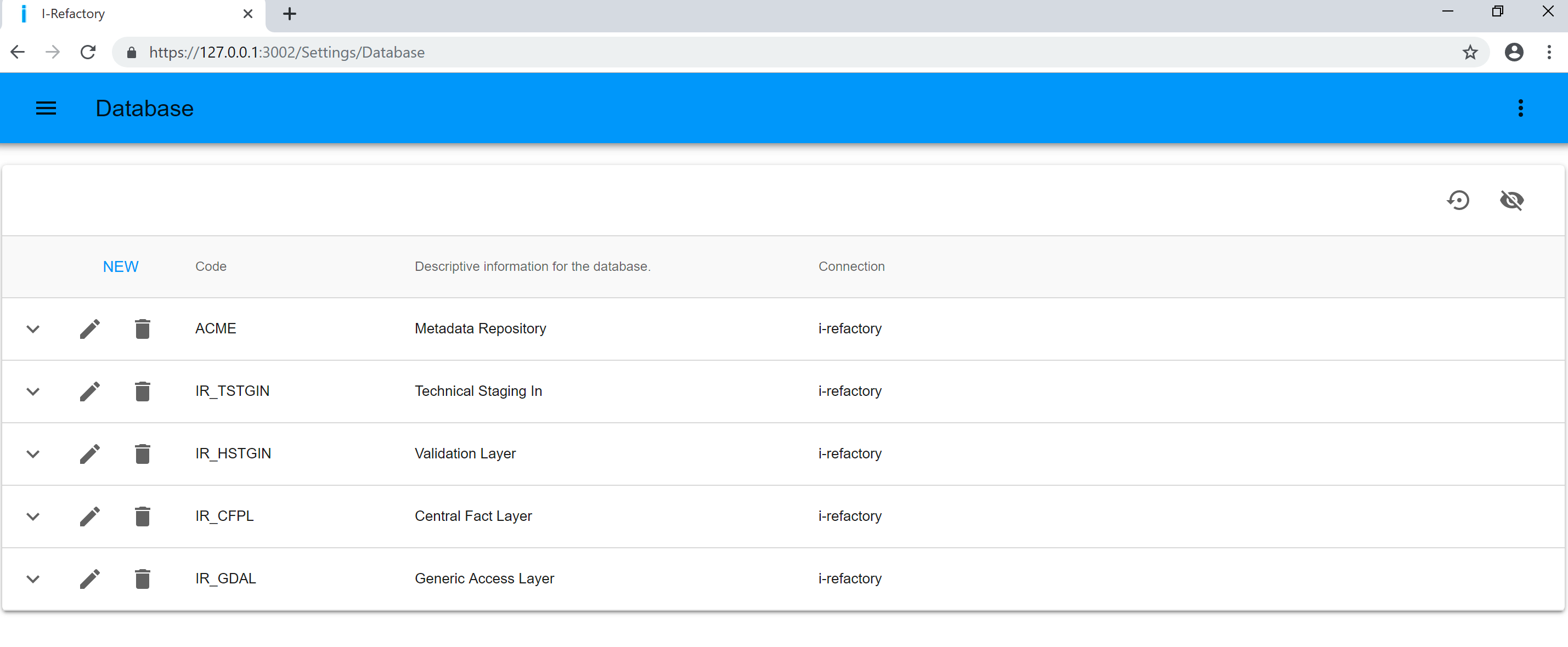View site security lock info
Viewport: 1568px width, 647px height.
(x=132, y=52)
